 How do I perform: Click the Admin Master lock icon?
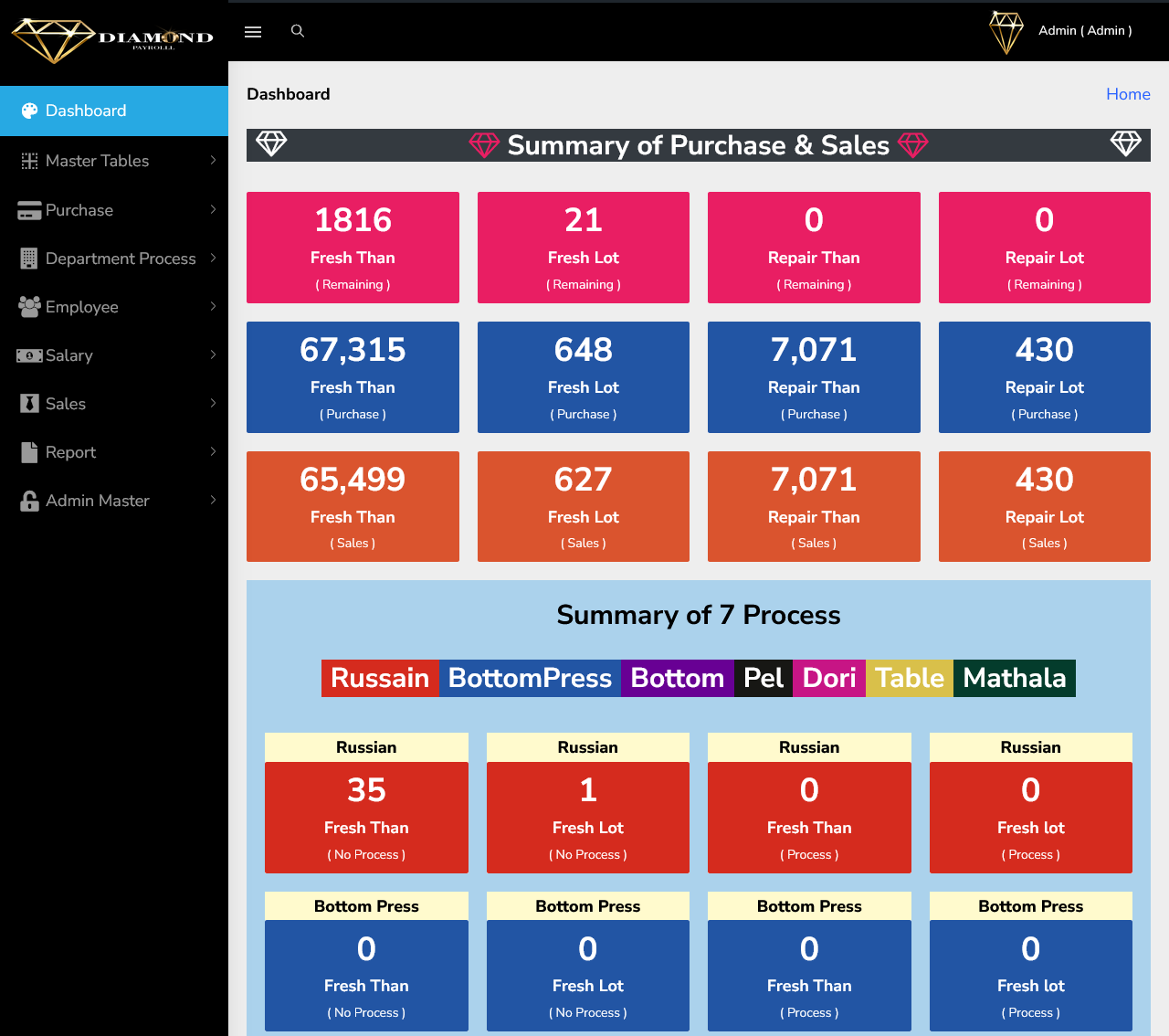(29, 501)
